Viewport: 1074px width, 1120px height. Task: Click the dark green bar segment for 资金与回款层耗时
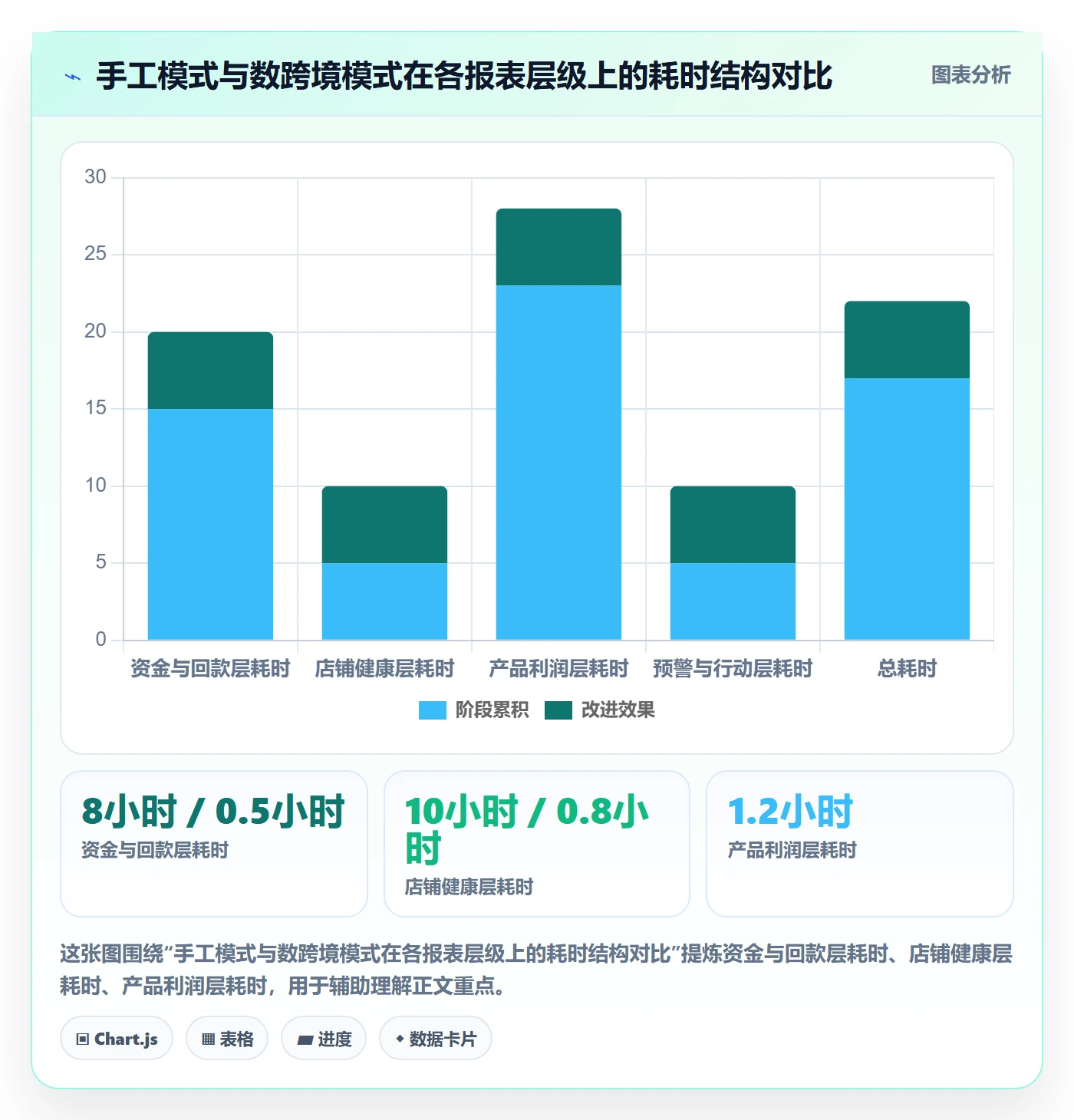(x=210, y=371)
